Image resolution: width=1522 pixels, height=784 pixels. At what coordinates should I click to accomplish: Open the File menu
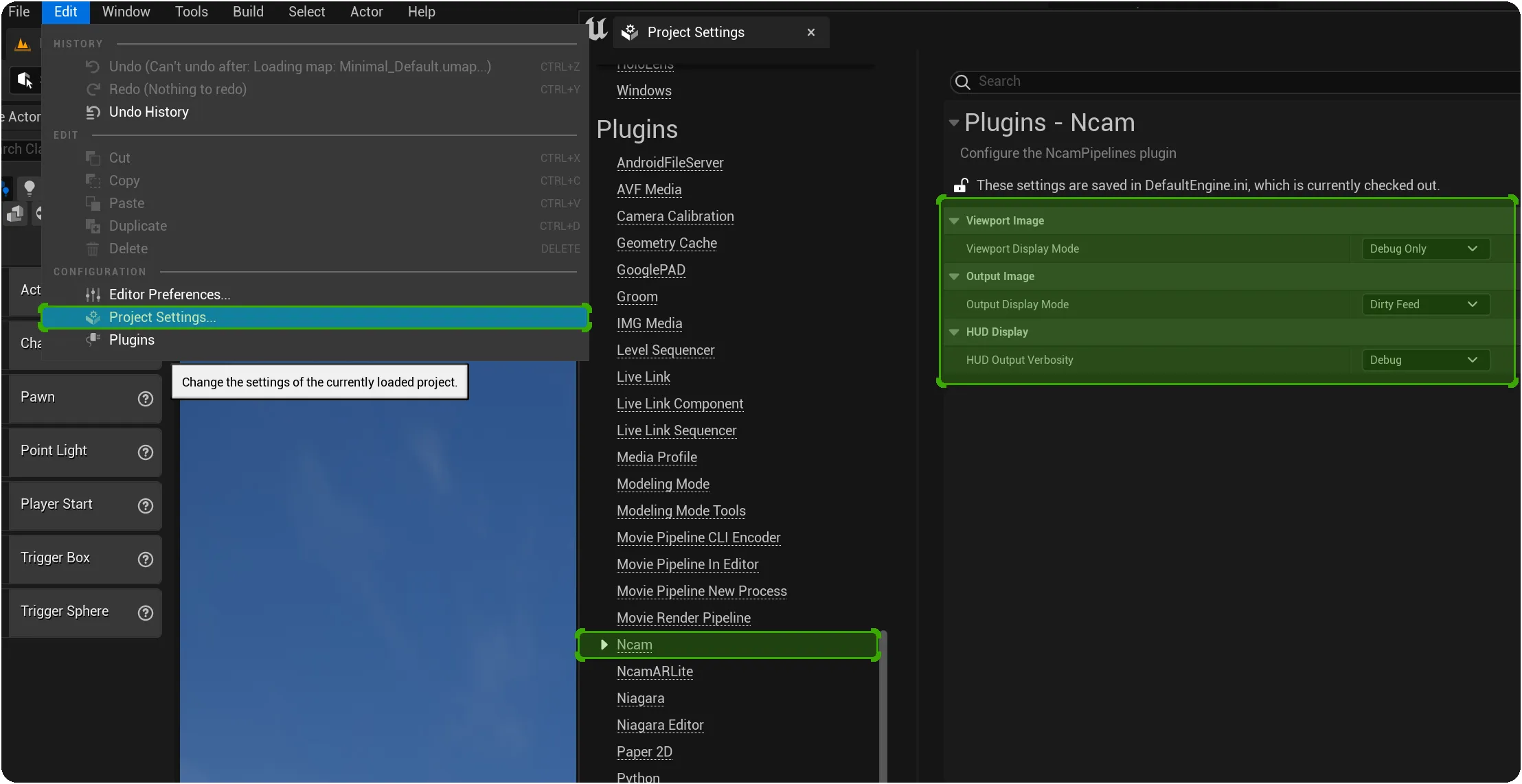click(19, 12)
